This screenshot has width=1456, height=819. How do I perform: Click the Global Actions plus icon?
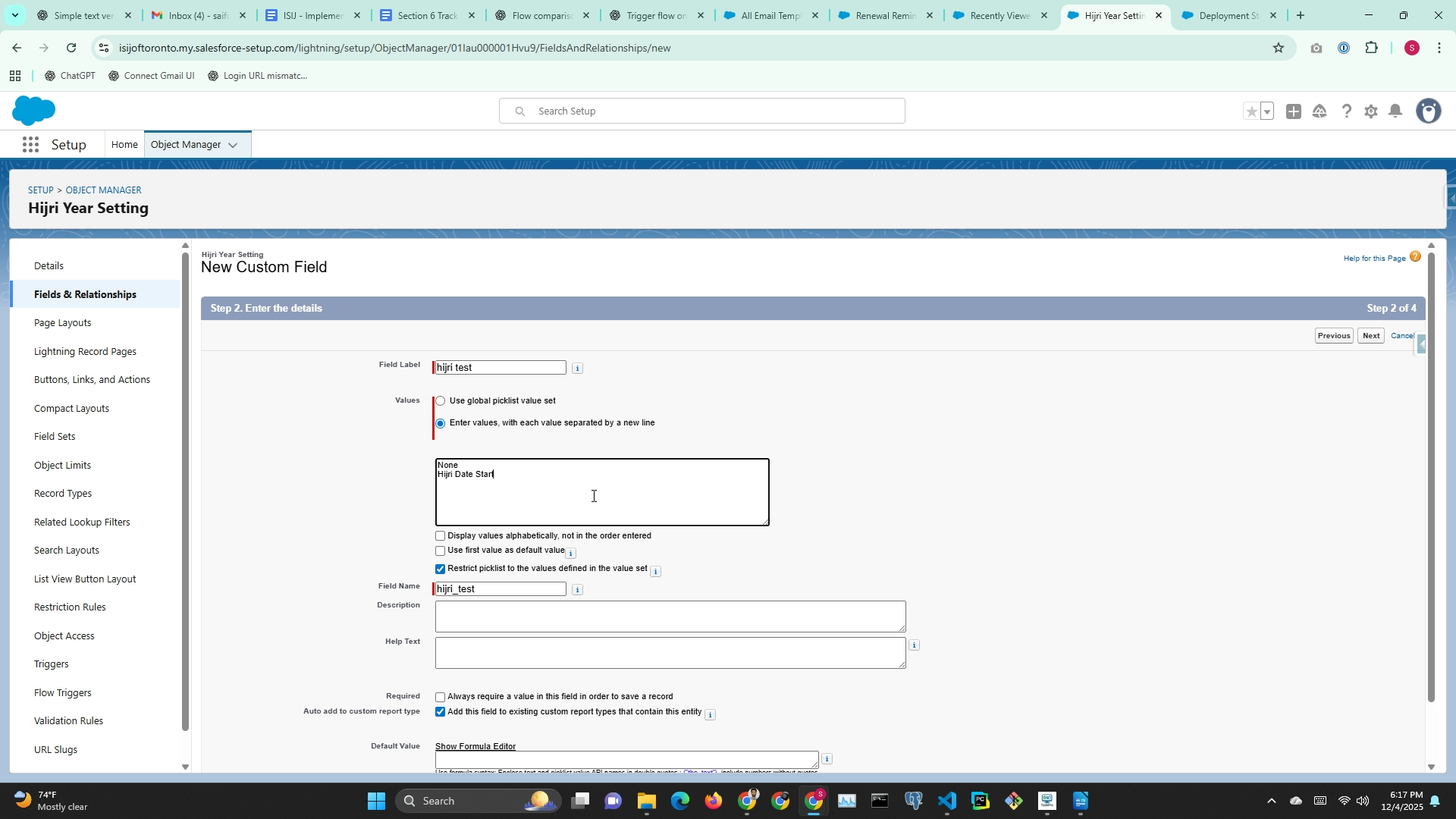tap(1294, 111)
